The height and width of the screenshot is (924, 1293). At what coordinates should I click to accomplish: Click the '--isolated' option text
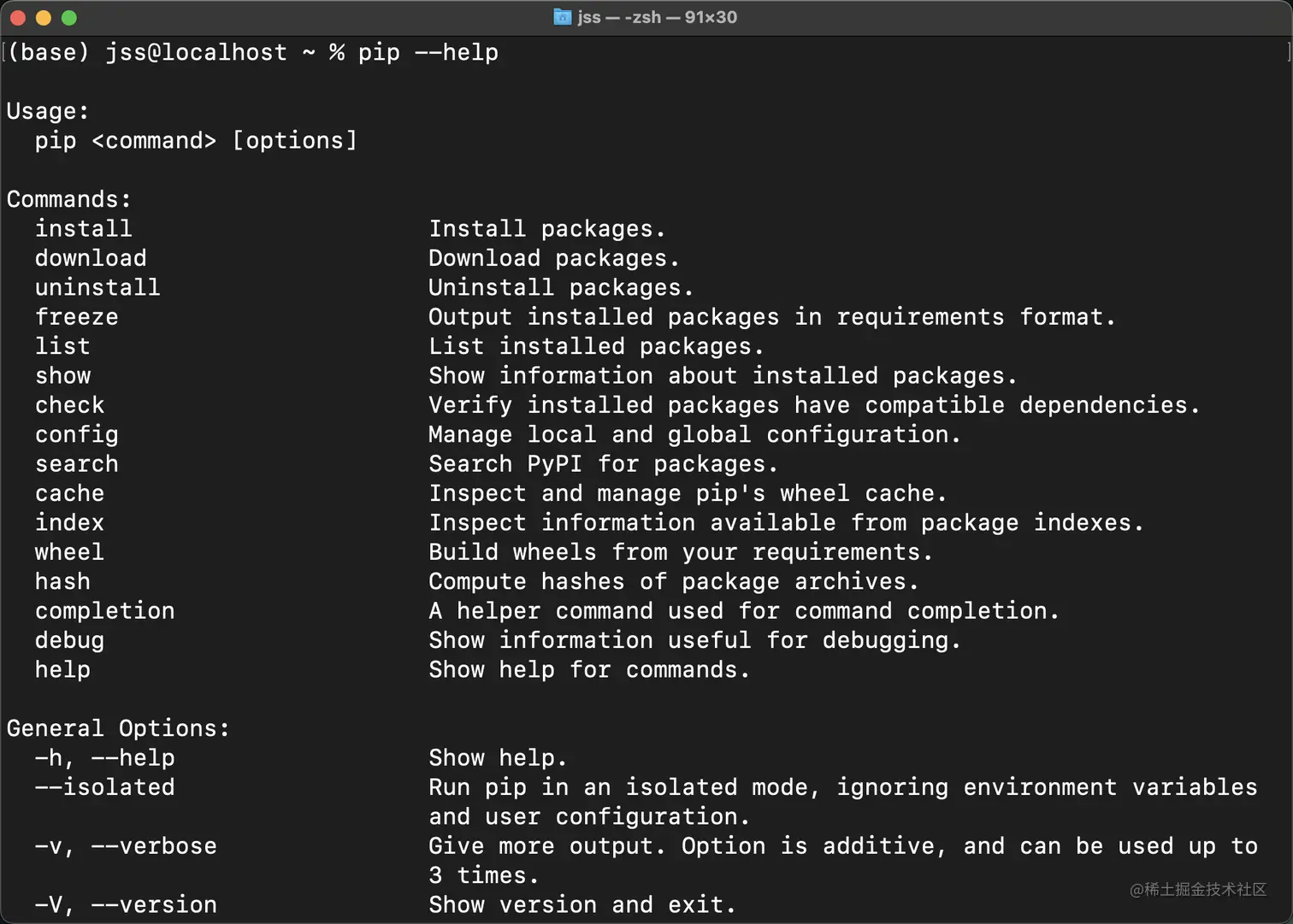pos(104,787)
